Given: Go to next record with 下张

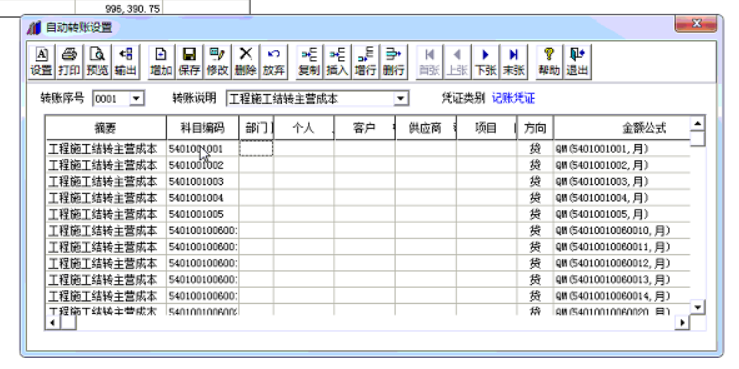Looking at the screenshot, I should tap(485, 61).
